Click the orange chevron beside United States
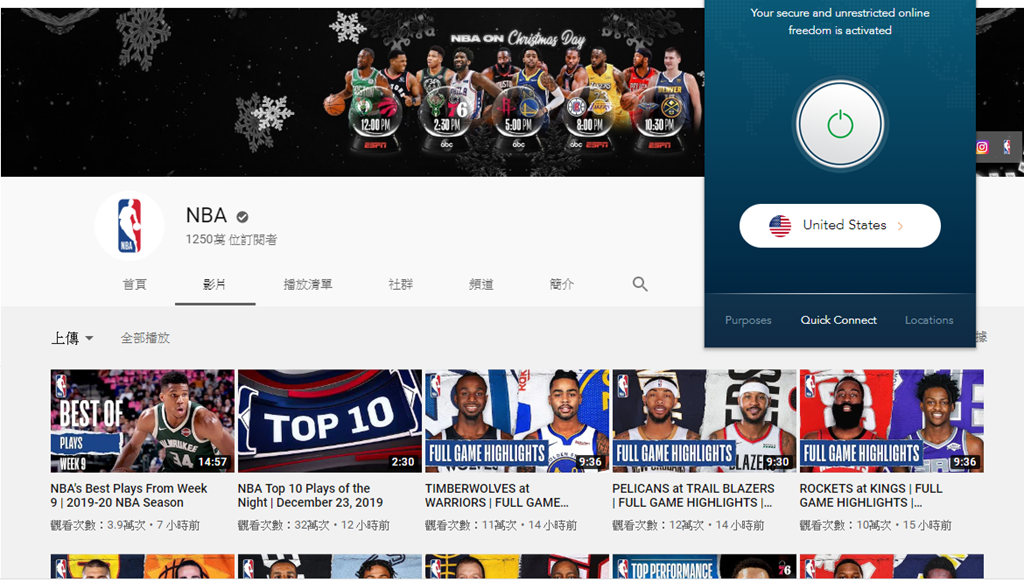Image resolution: width=1024 pixels, height=582 pixels. [x=900, y=226]
